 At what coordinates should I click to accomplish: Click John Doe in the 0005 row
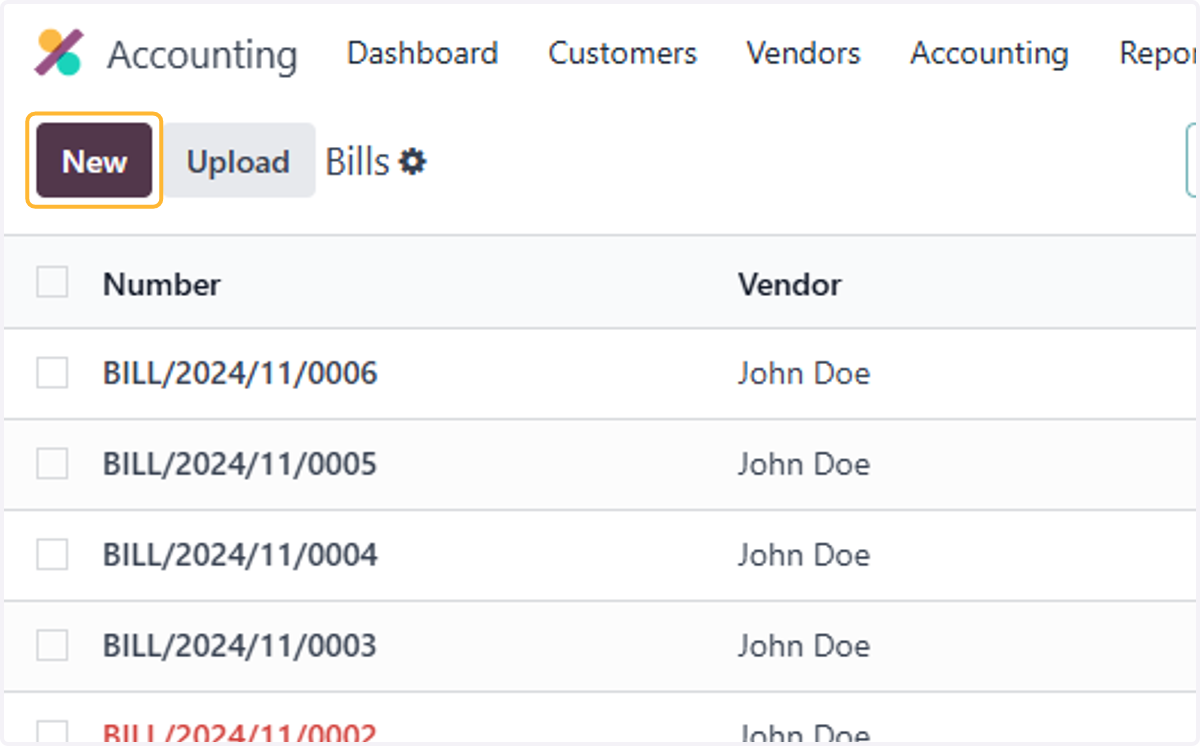(x=804, y=464)
